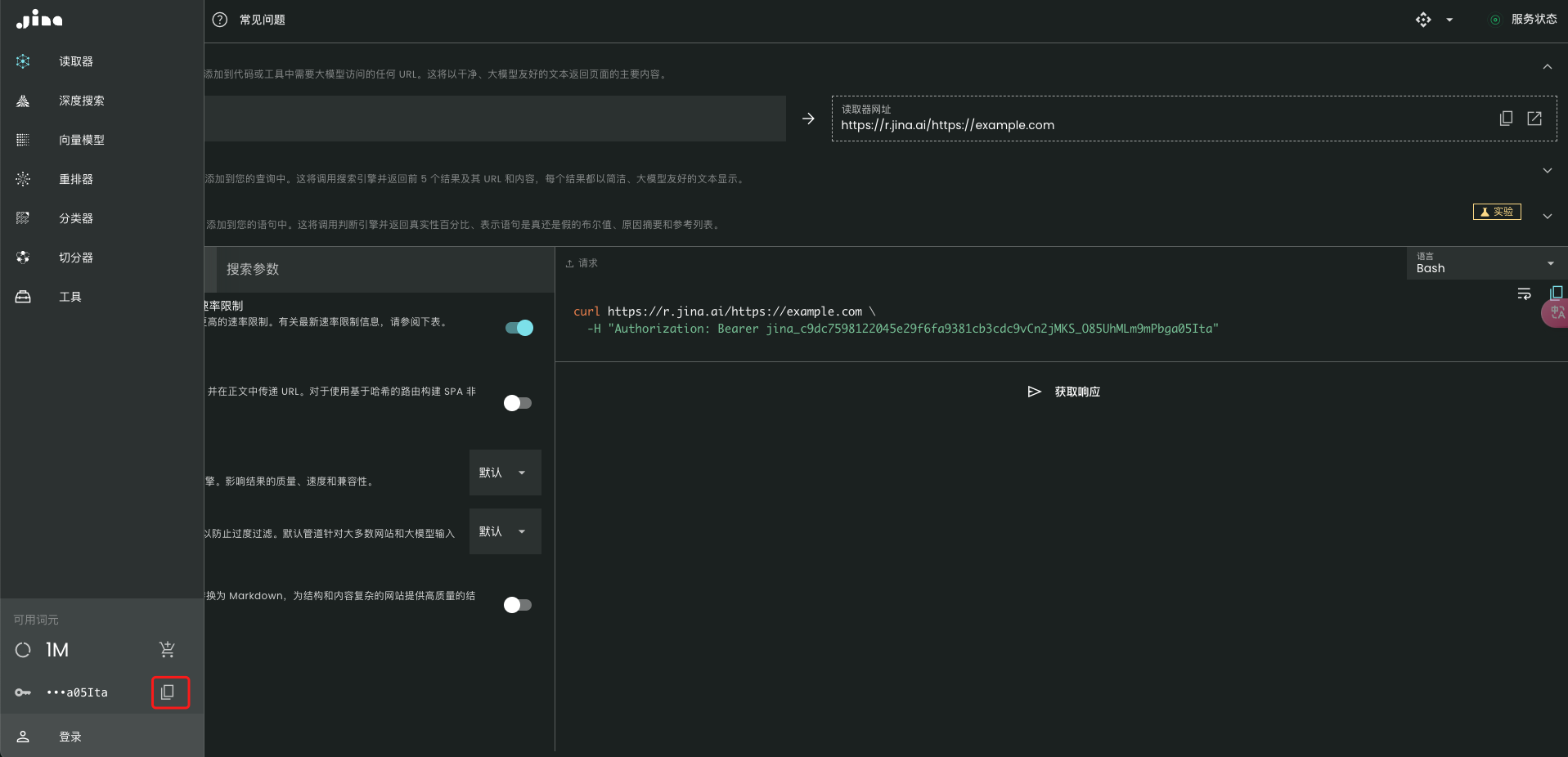Expand the experimental 实验 section

pos(1547,217)
